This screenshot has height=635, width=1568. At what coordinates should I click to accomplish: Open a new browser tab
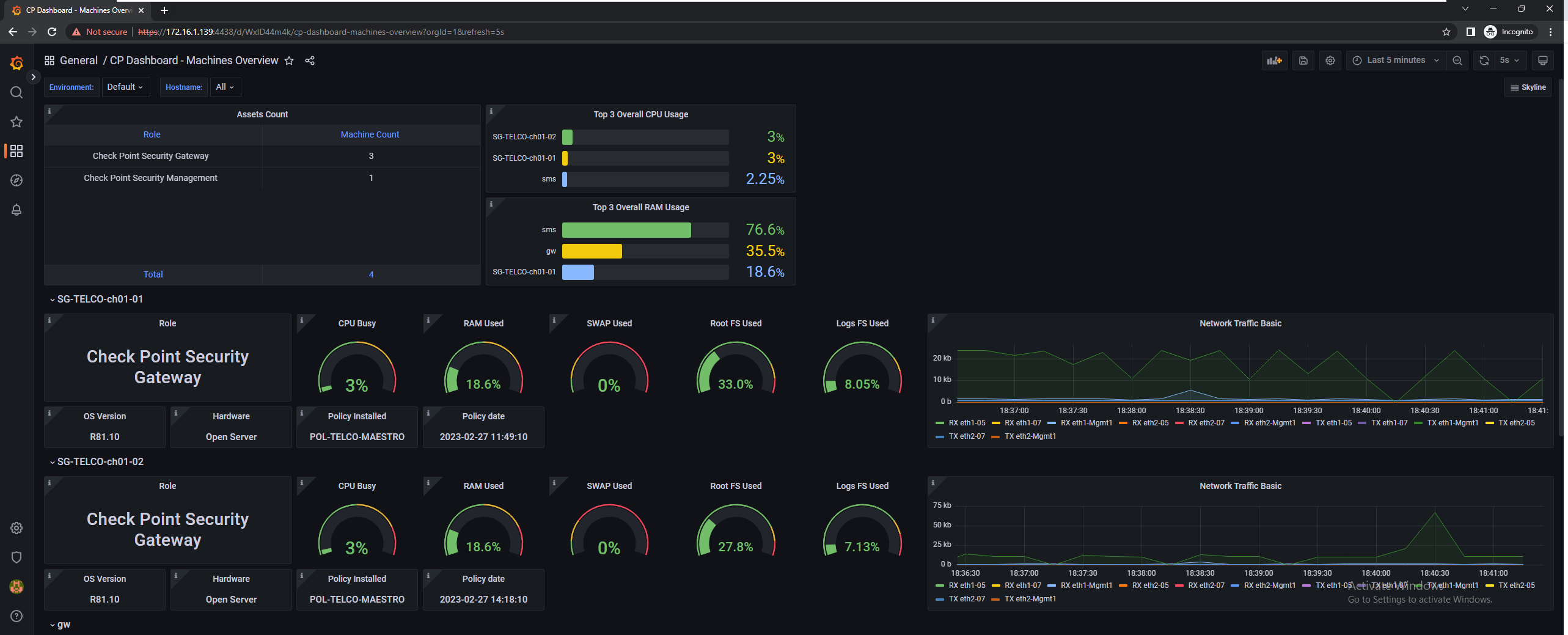pos(164,10)
